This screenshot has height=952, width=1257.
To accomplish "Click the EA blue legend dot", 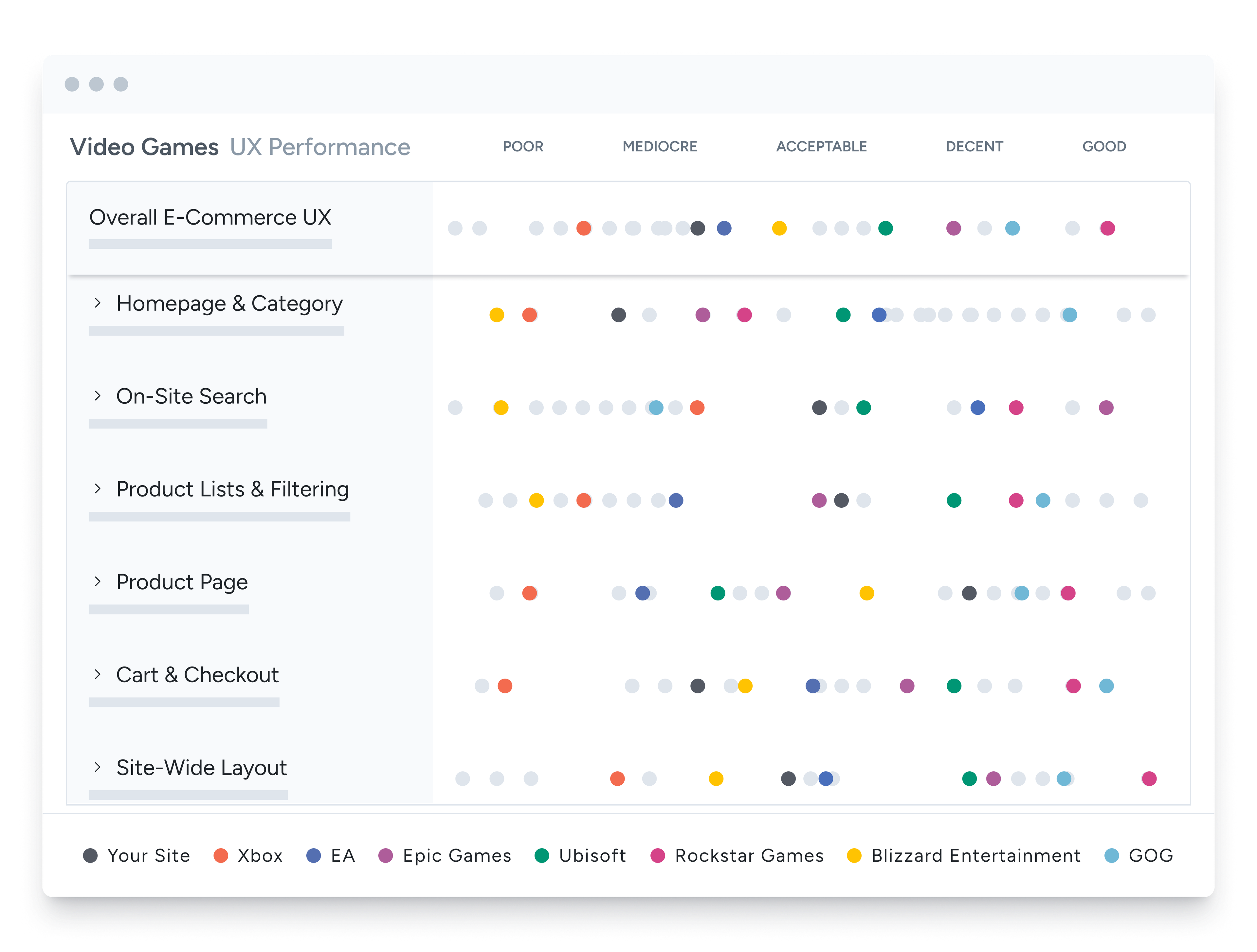I will 314,855.
